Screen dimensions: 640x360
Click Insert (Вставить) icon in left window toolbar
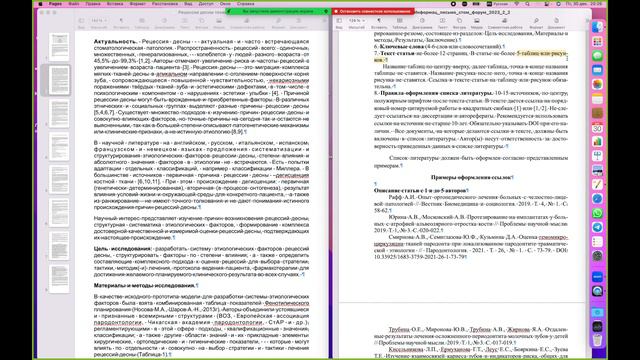(121, 20)
